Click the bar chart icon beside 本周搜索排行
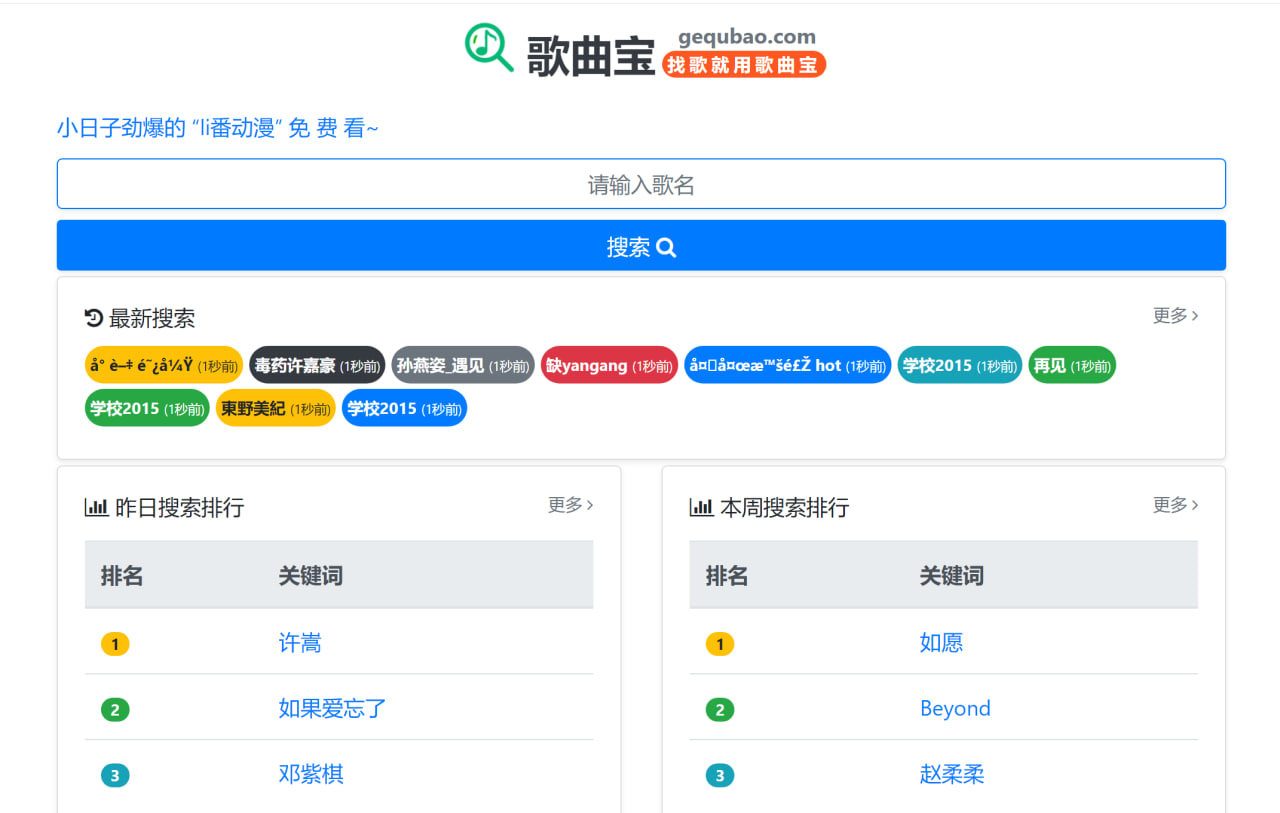This screenshot has height=813, width=1280. (701, 507)
